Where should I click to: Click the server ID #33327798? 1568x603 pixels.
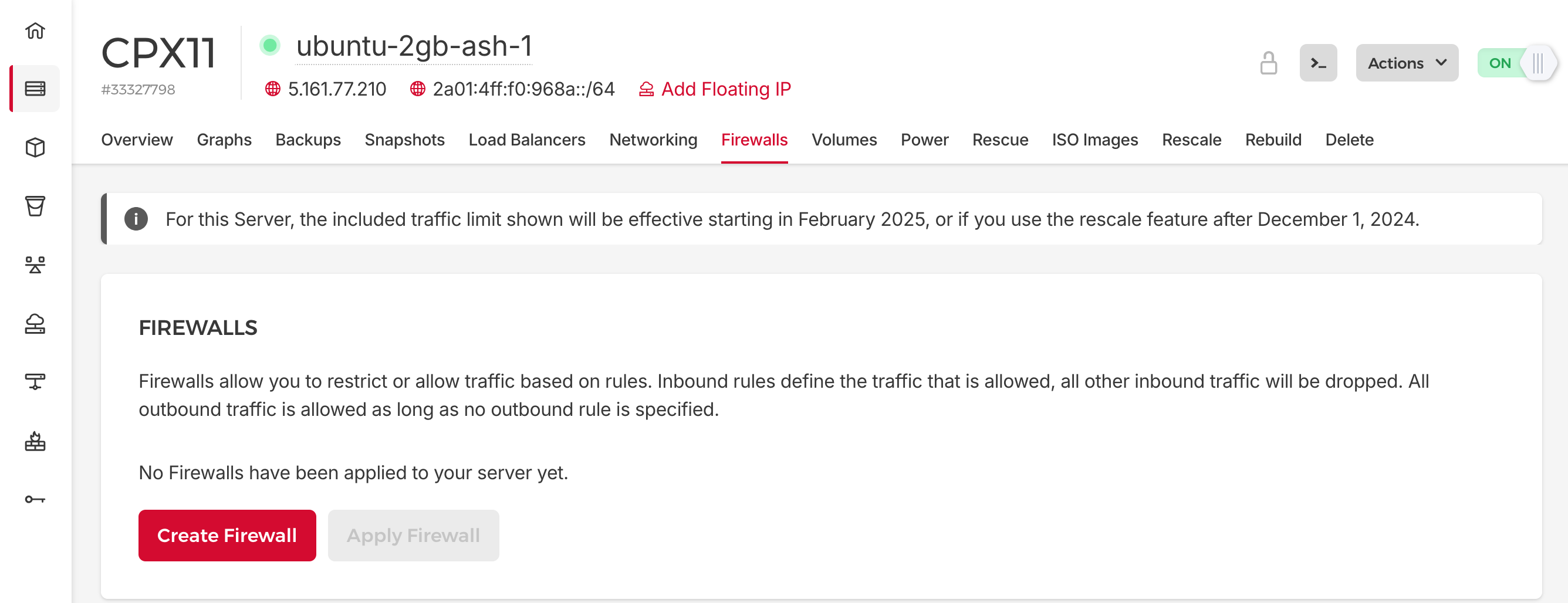pos(138,89)
